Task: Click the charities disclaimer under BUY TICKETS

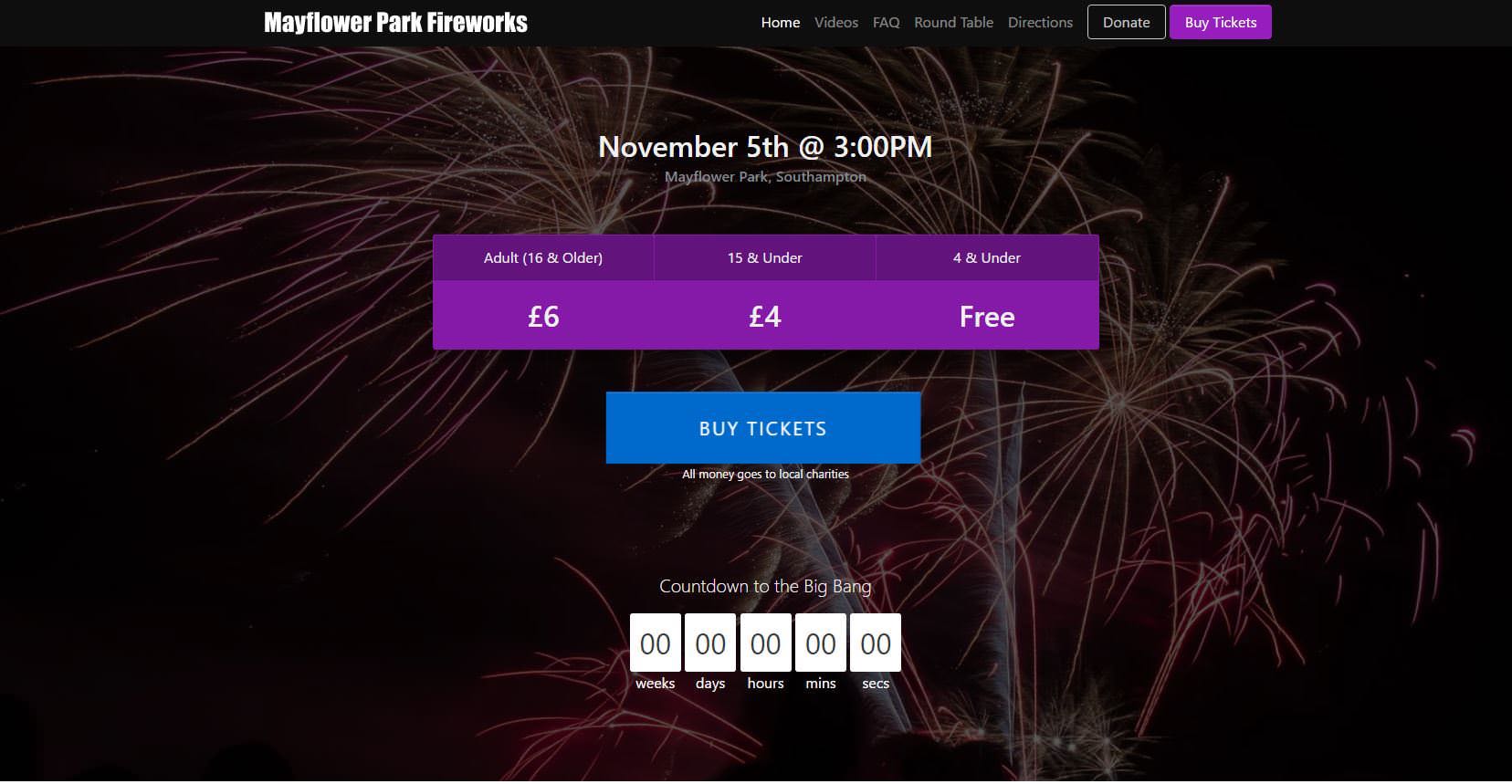Action: coord(764,474)
